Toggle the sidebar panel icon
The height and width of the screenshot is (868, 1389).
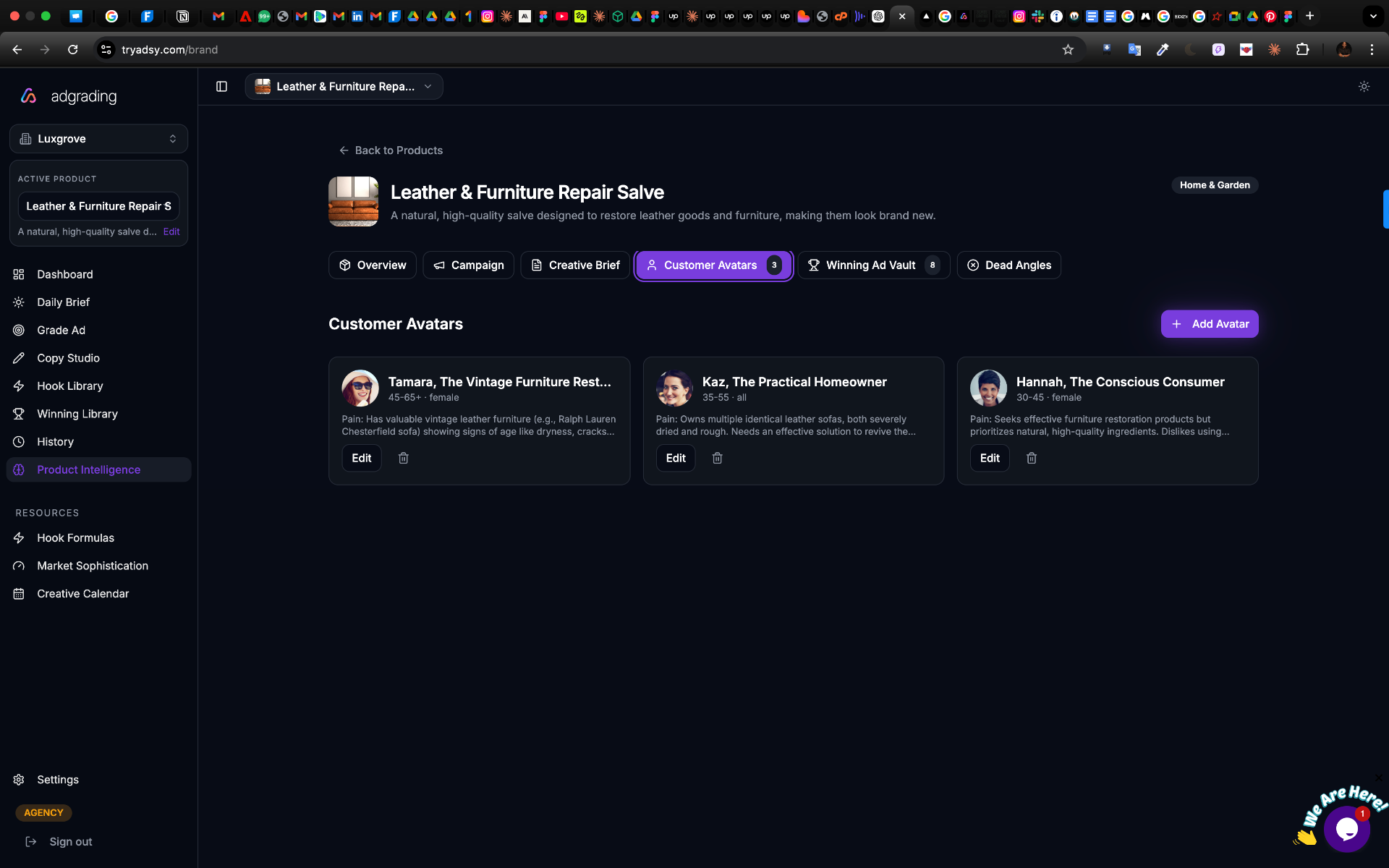coord(221,87)
